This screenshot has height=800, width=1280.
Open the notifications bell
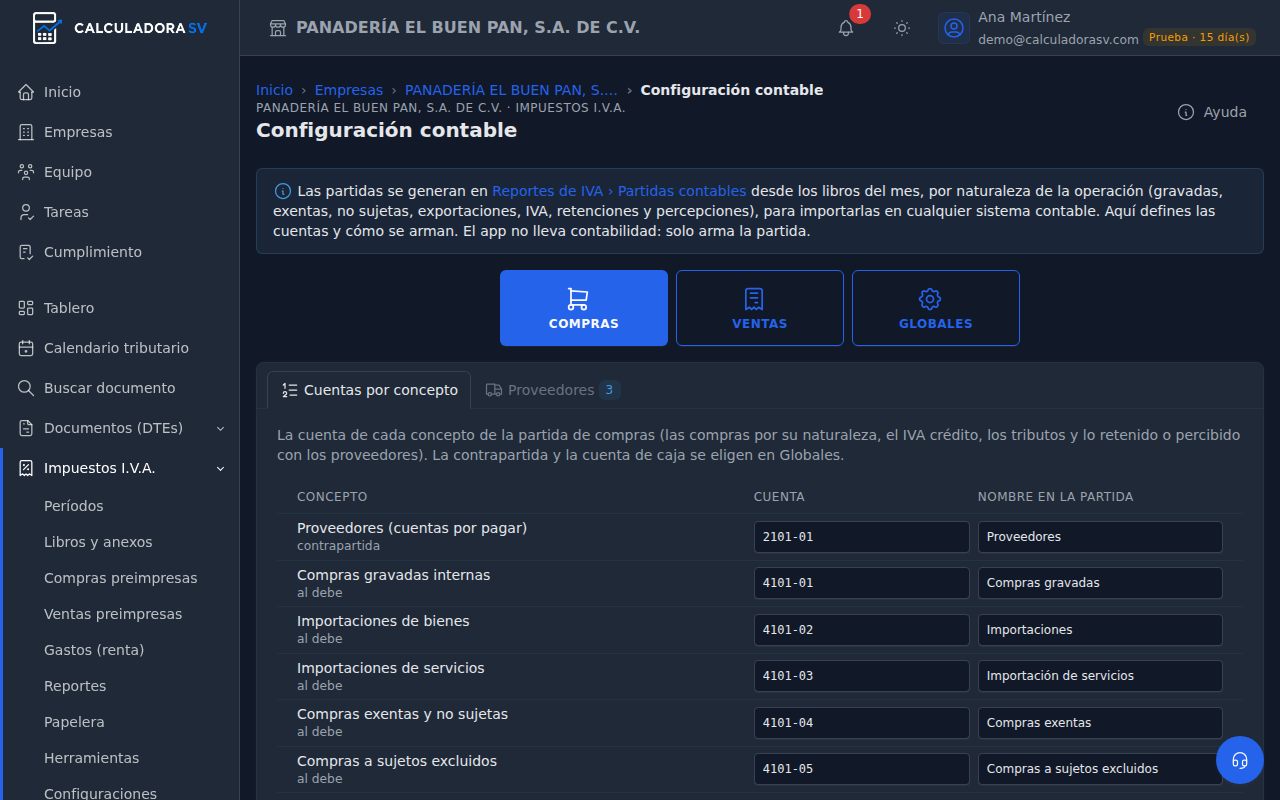point(846,28)
